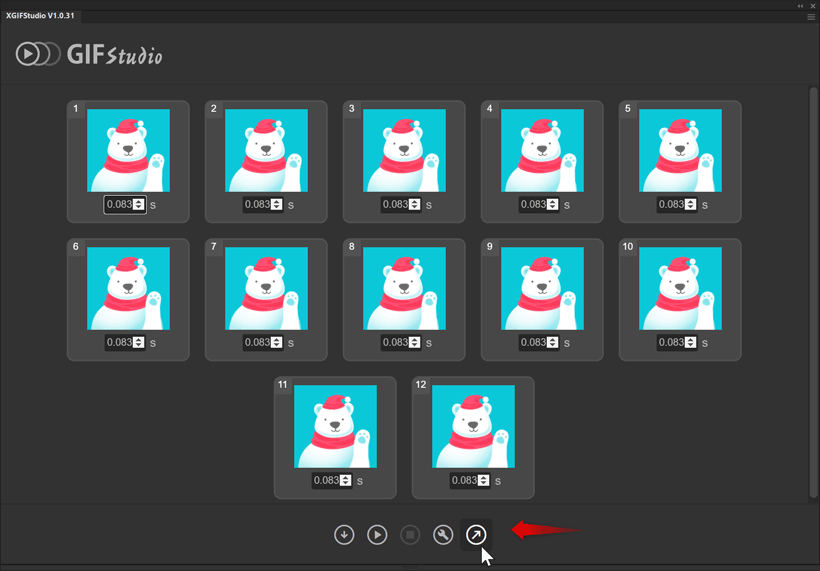The image size is (820, 571).
Task: Click frame 1 duration field
Action: 124,204
